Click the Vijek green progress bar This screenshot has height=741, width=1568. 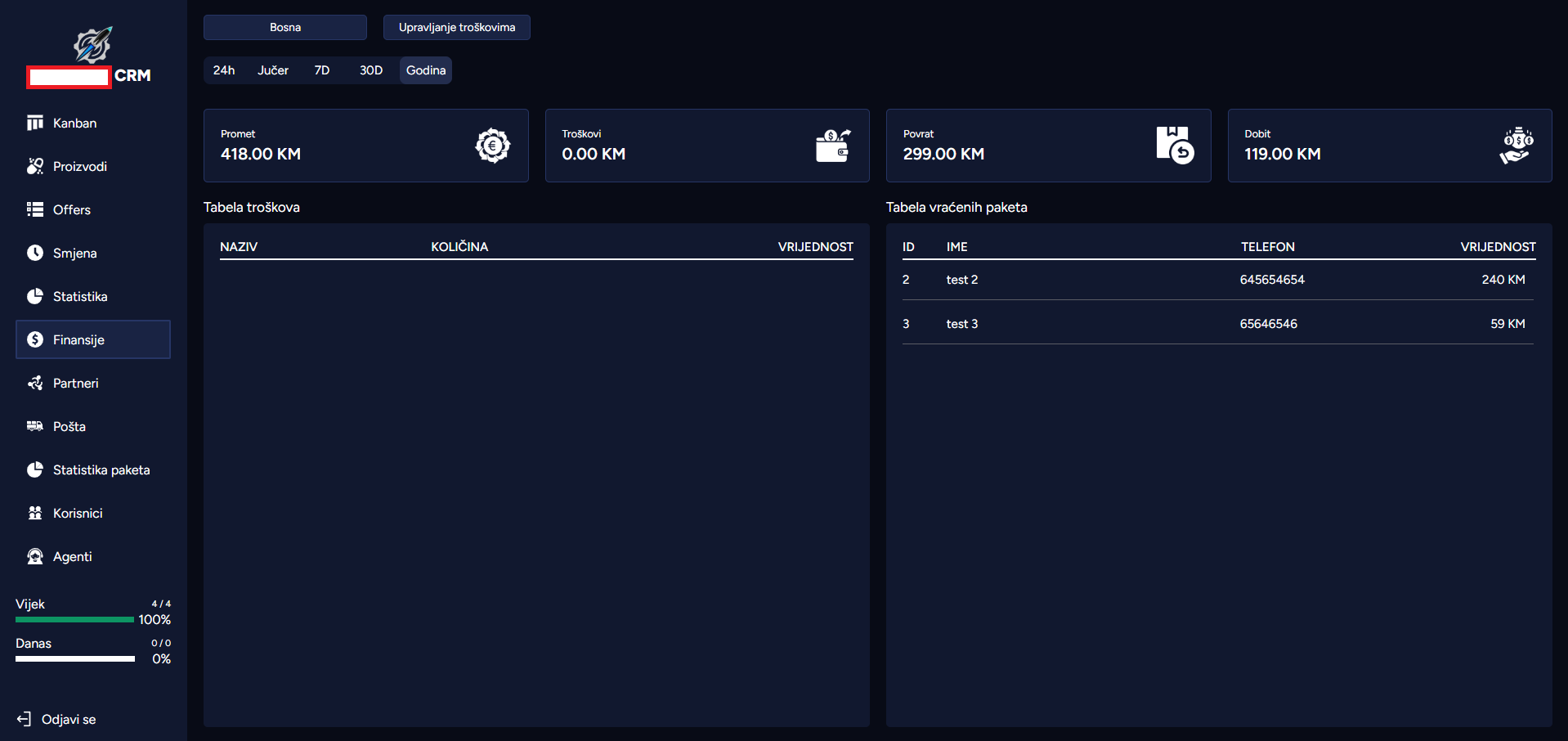pyautogui.click(x=74, y=620)
